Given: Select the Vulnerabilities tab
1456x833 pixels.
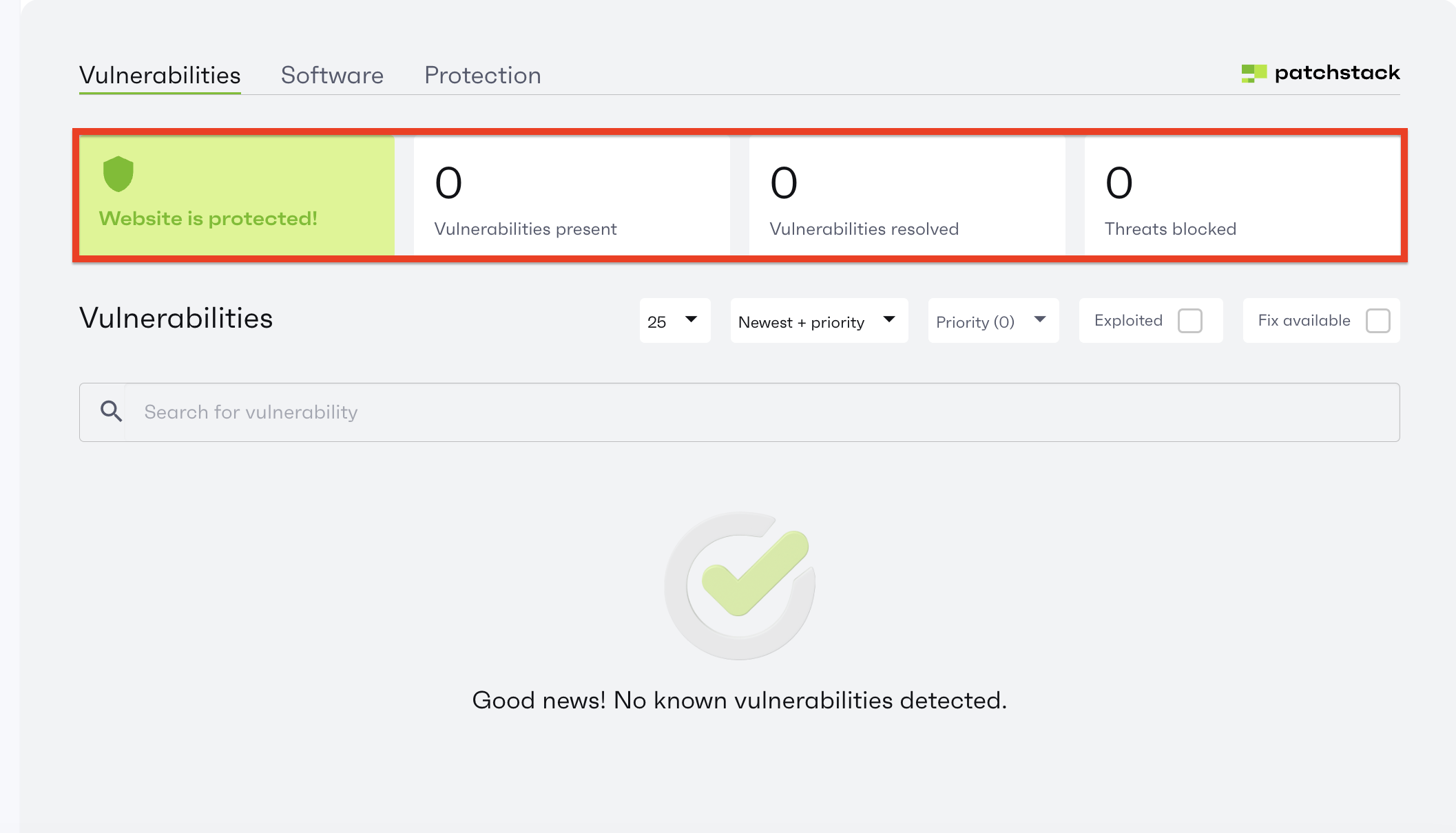Looking at the screenshot, I should (x=160, y=75).
